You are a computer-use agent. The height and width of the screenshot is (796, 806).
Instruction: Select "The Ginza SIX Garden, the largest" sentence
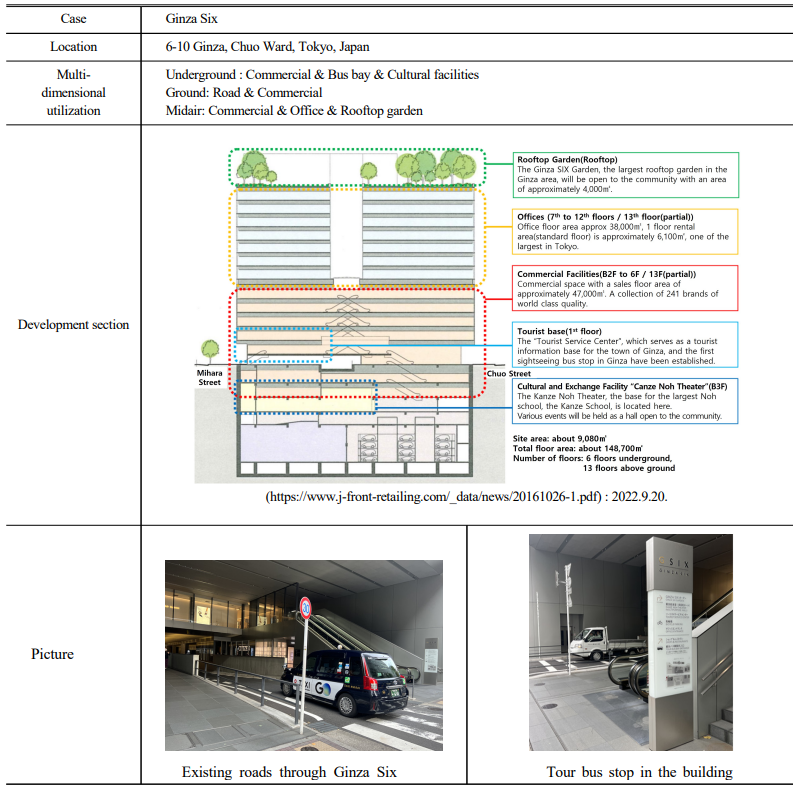[x=622, y=179]
